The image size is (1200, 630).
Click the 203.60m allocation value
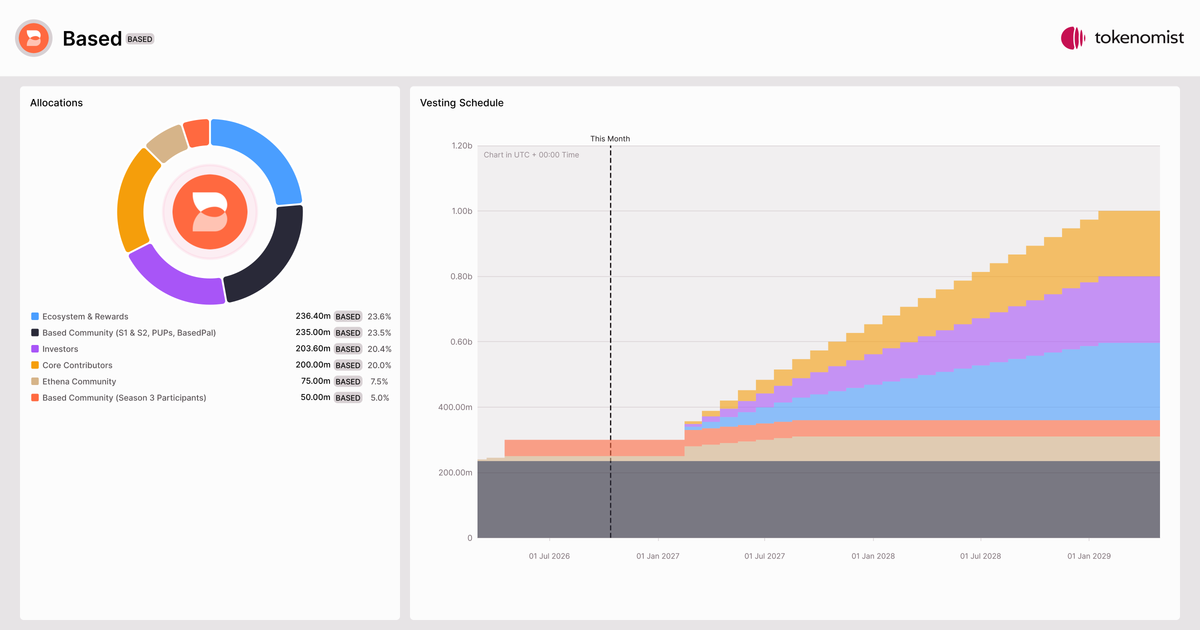(313, 349)
